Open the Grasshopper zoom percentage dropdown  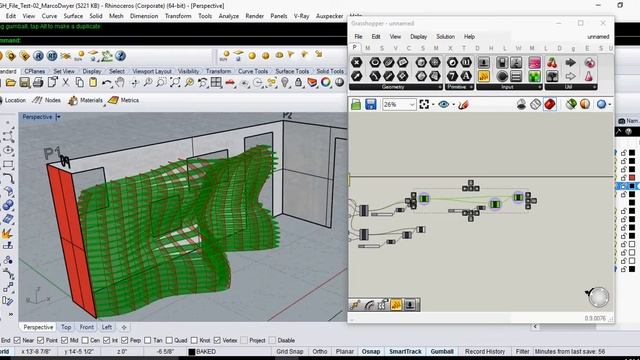click(x=412, y=104)
